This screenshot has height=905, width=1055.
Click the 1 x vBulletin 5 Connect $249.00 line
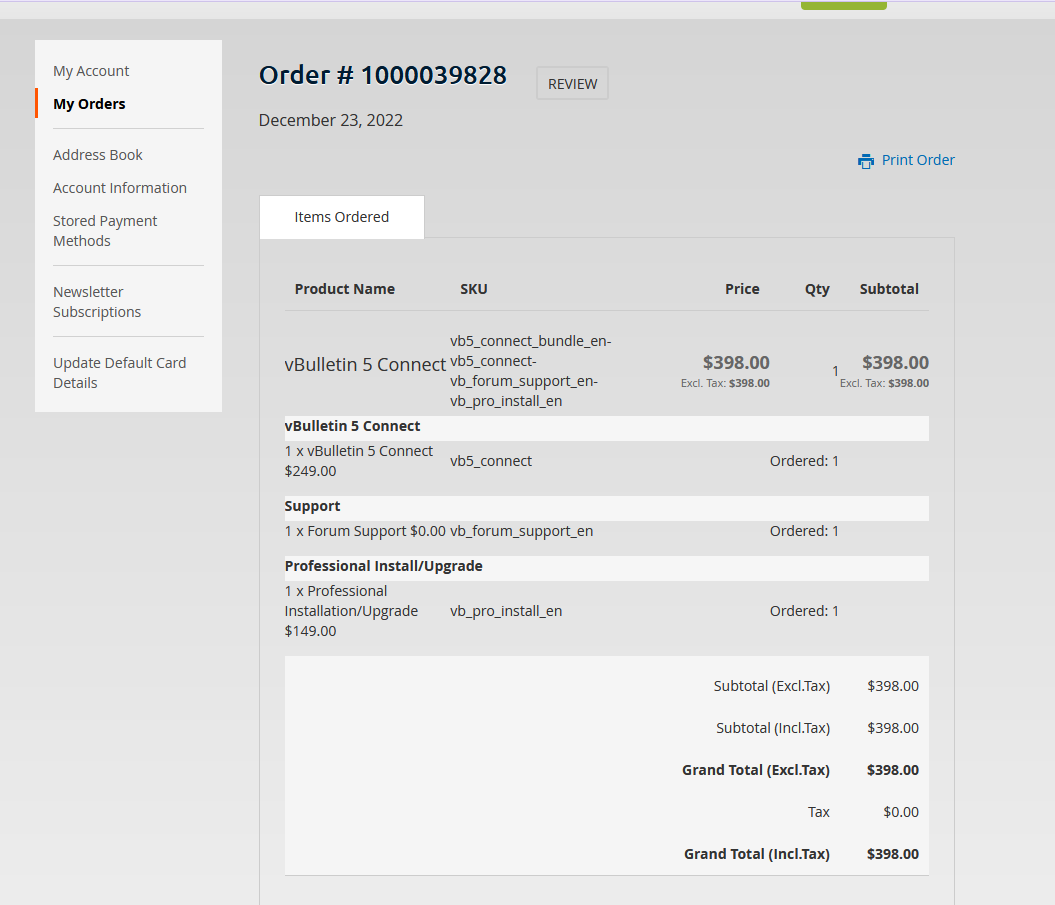(359, 461)
